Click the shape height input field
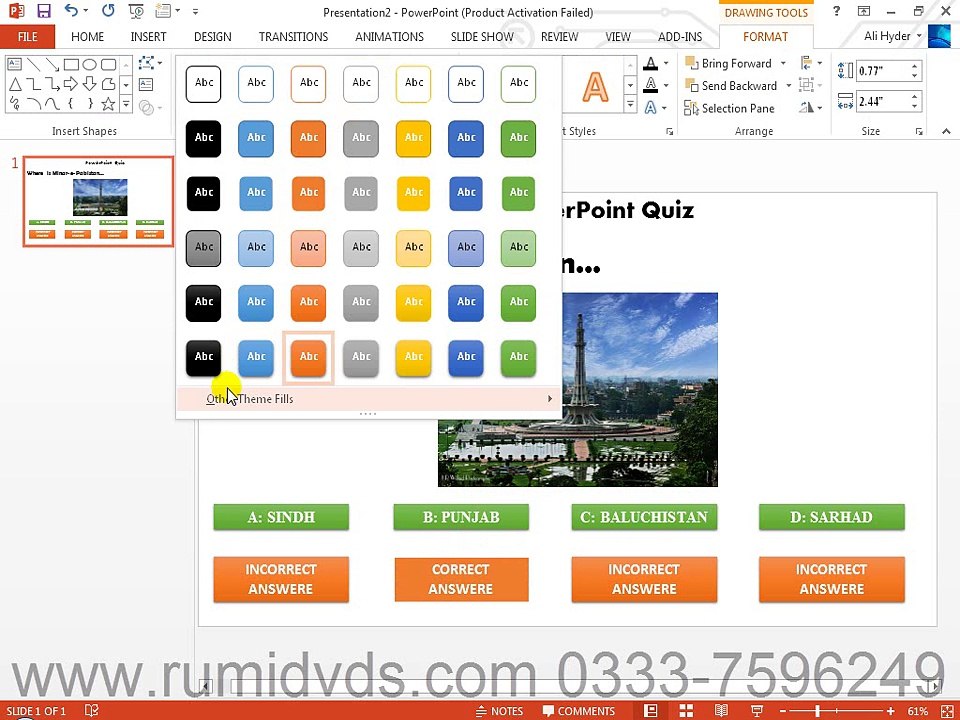Image resolution: width=960 pixels, height=720 pixels. (882, 70)
